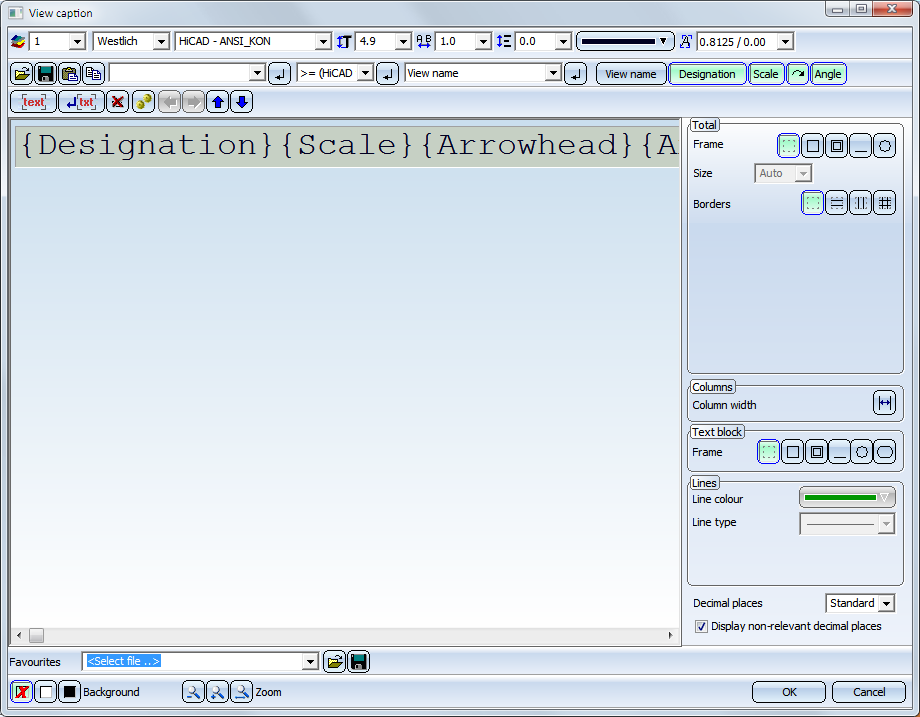Select double rectangle Total frame
The width and height of the screenshot is (920, 717).
[837, 146]
